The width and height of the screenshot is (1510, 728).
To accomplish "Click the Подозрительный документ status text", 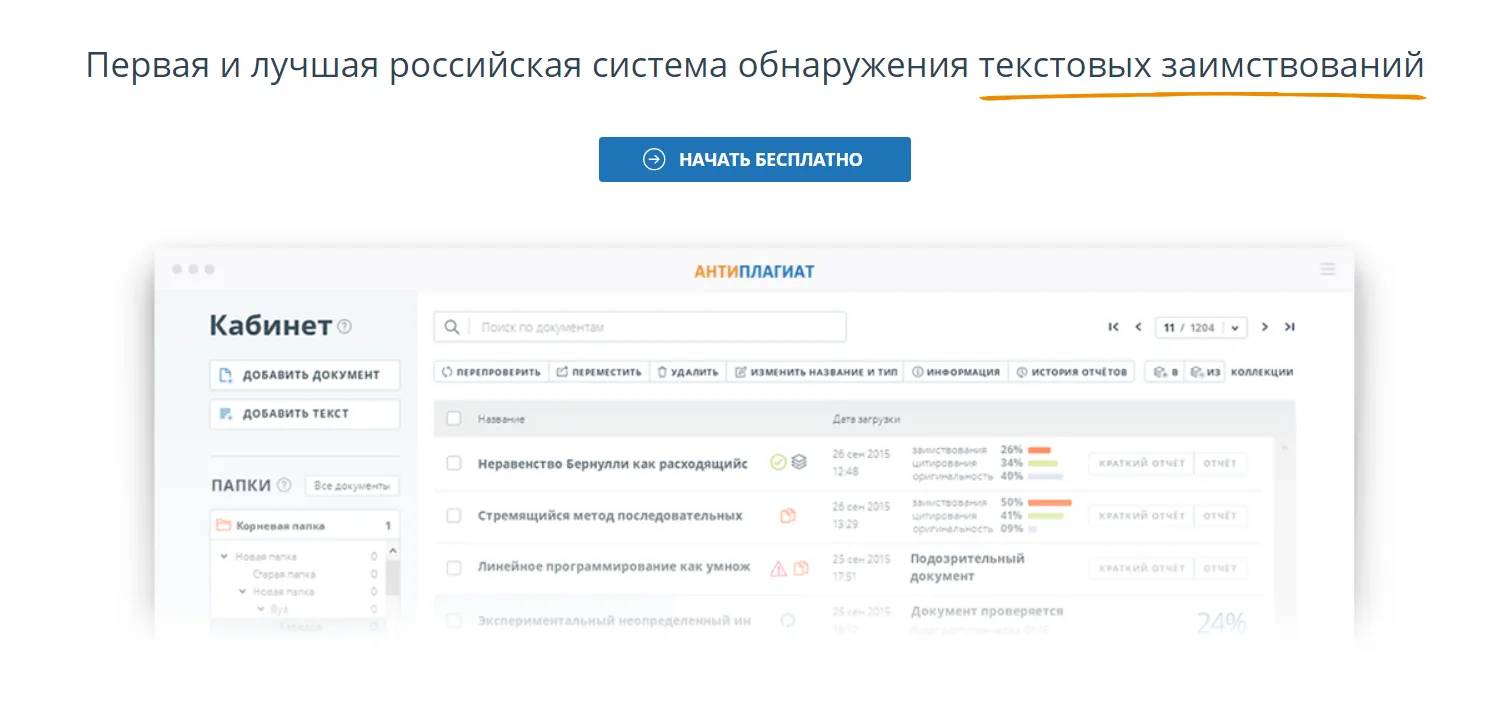I will [967, 567].
